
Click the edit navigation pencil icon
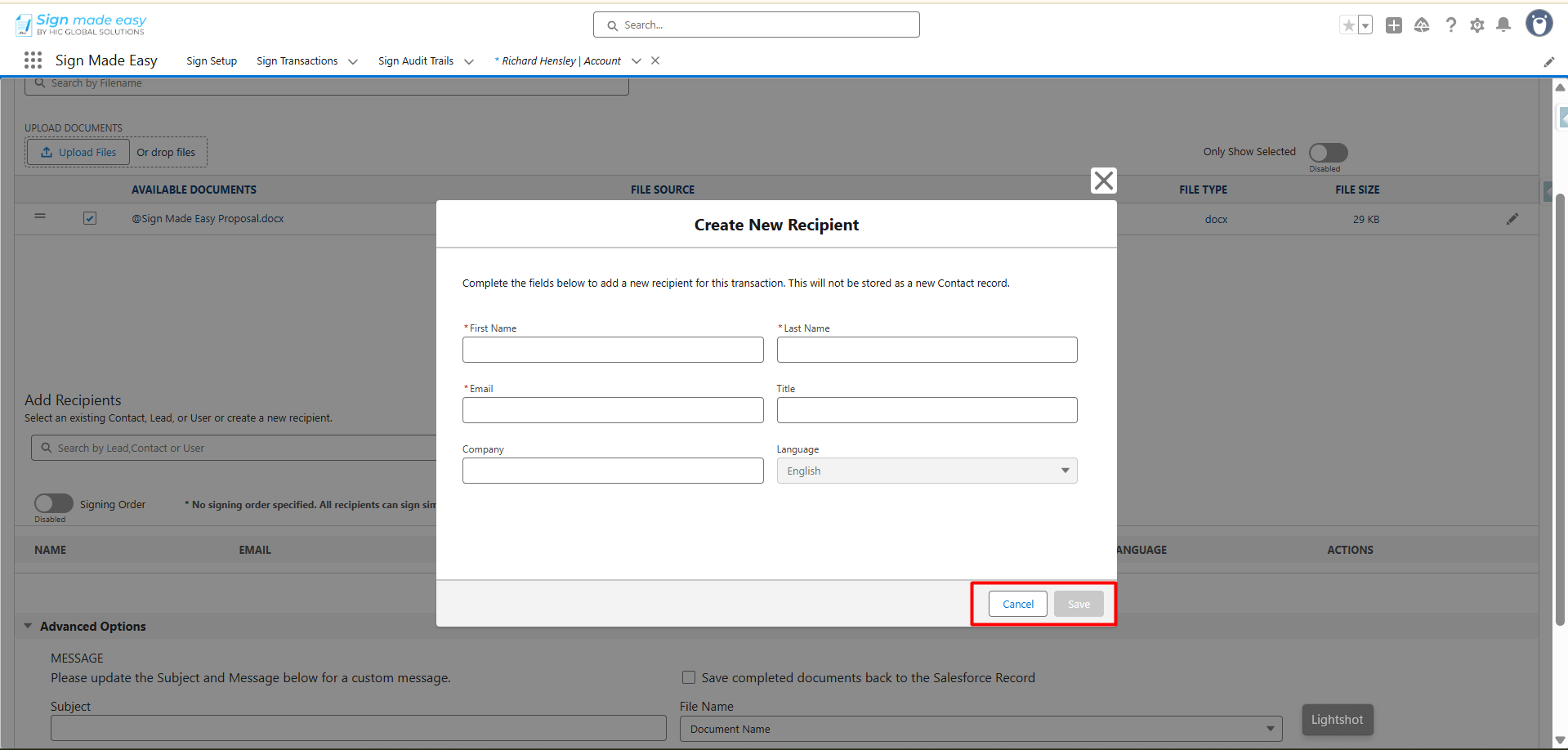[1548, 61]
